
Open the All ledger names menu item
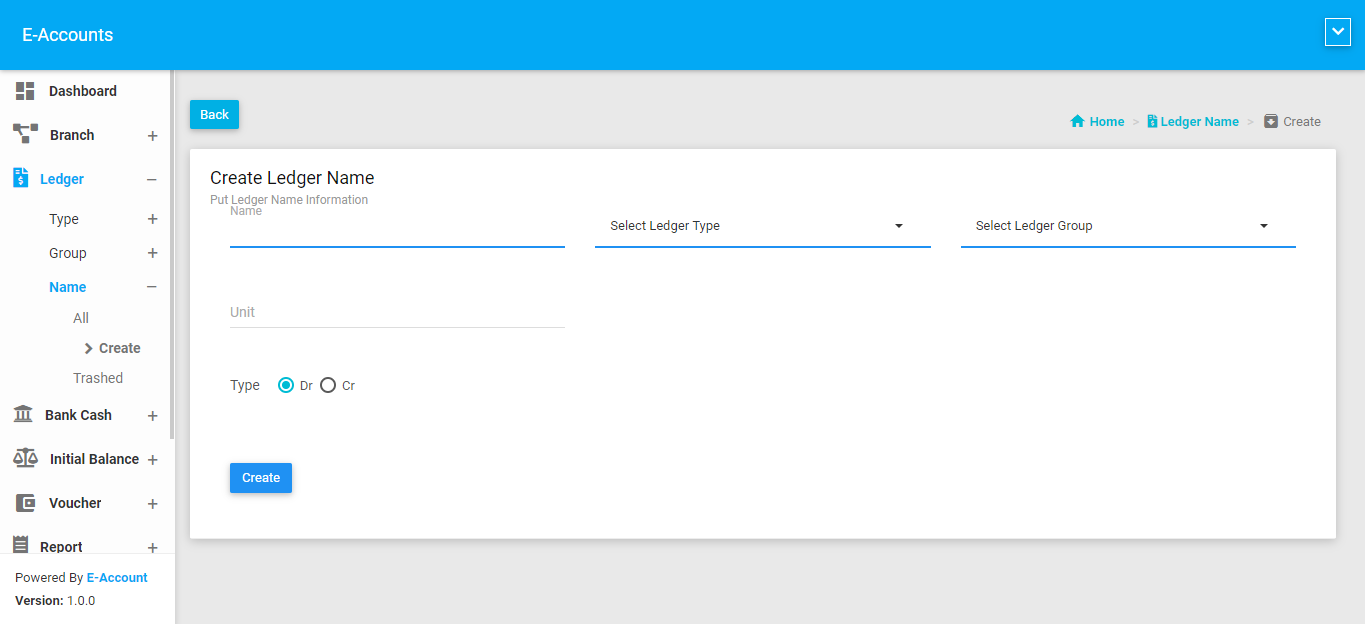tap(81, 318)
